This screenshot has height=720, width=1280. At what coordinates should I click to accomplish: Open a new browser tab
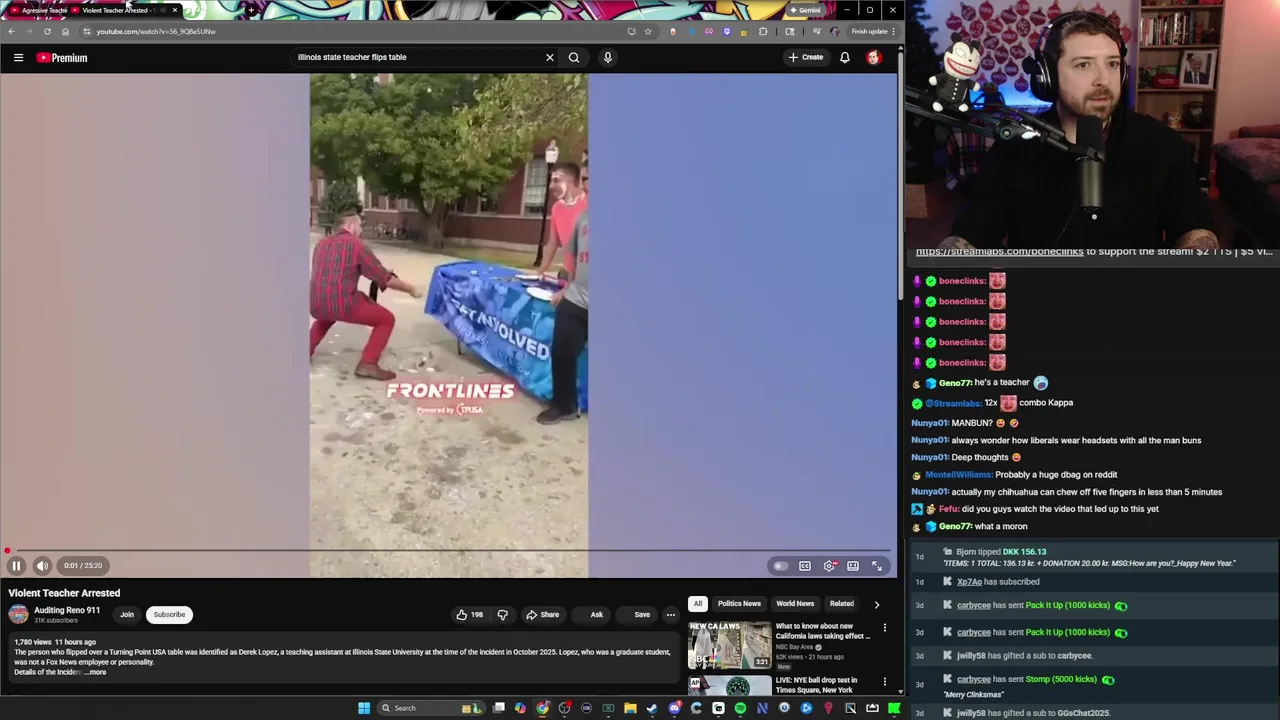(x=251, y=10)
